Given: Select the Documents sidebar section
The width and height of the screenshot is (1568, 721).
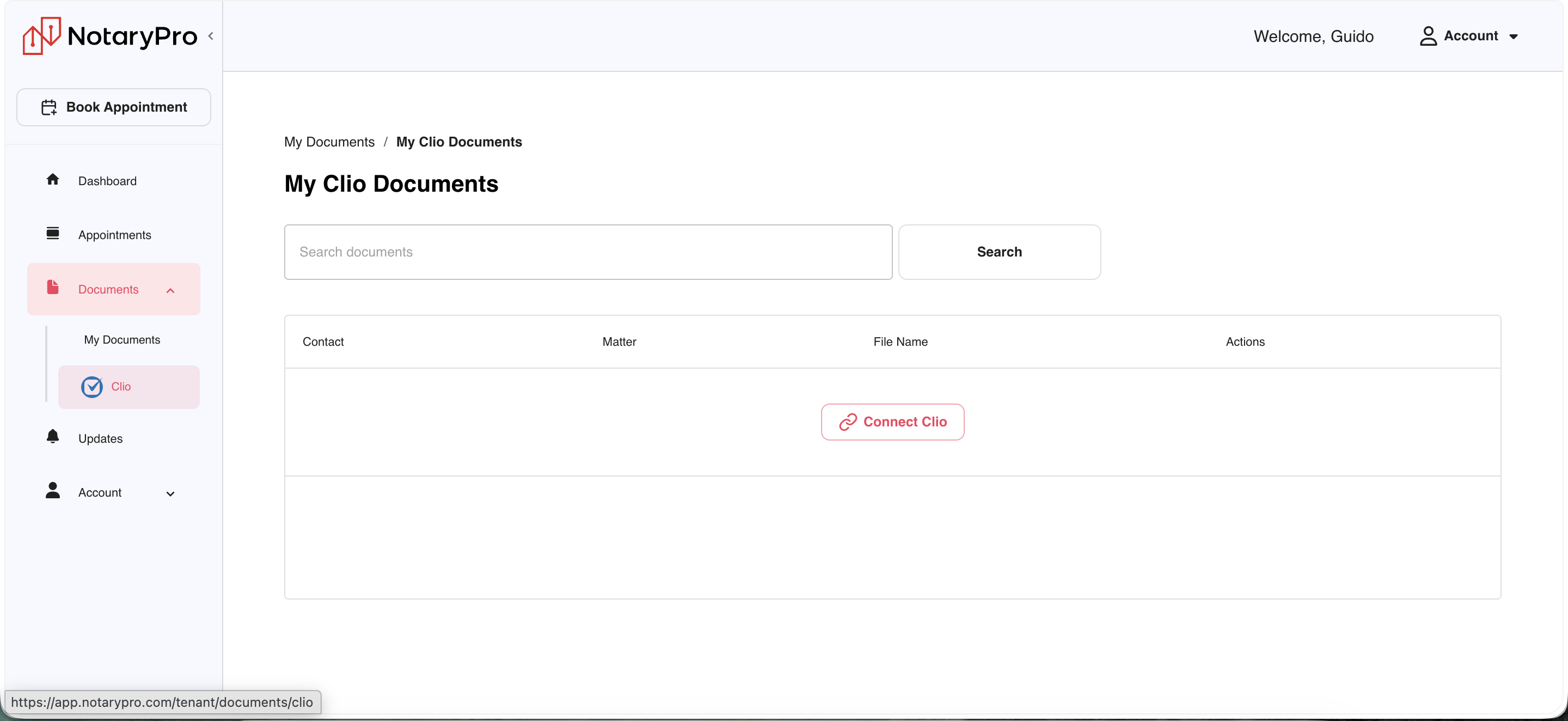Looking at the screenshot, I should (x=114, y=289).
